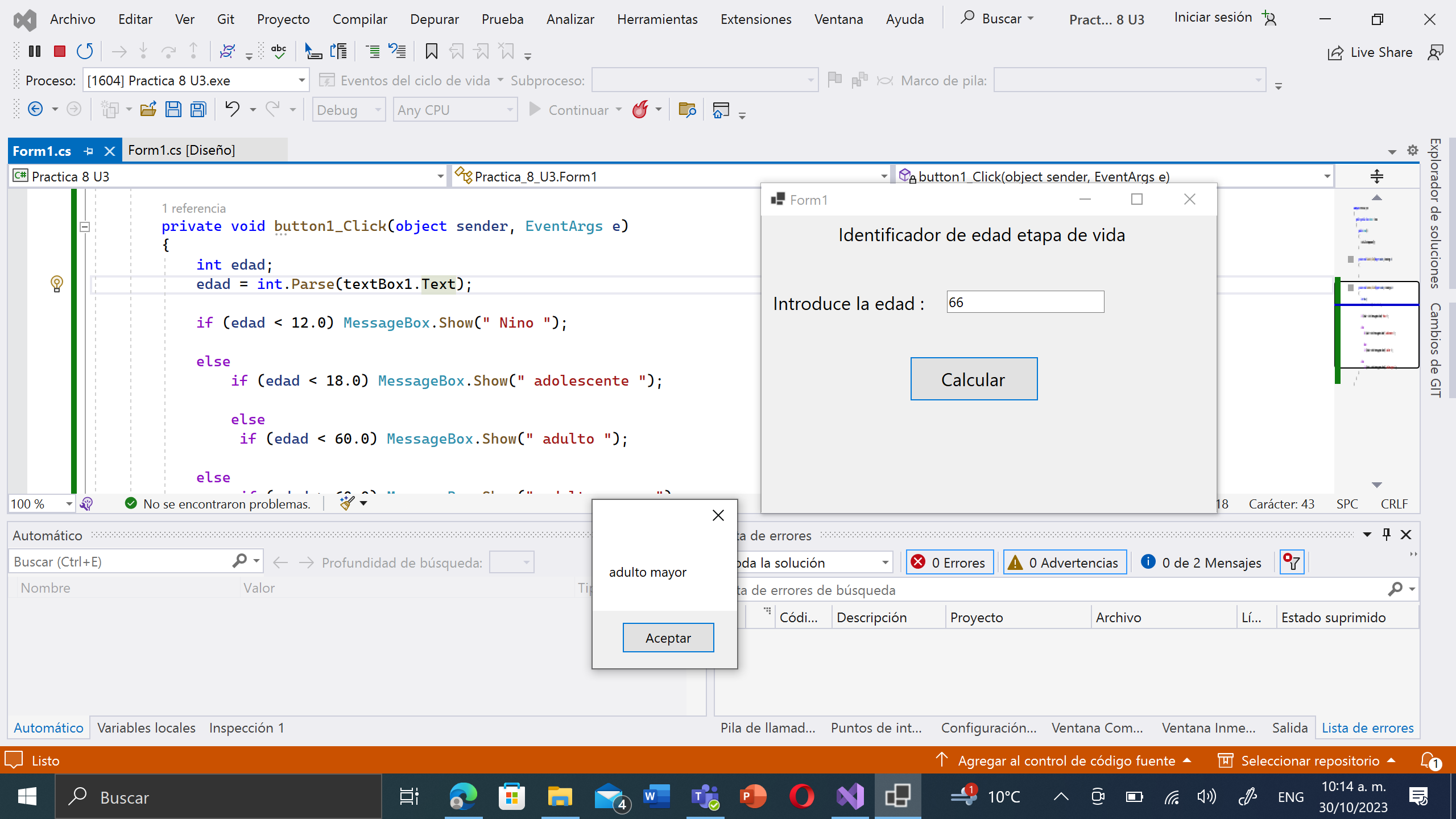Toggle the Errores filter in error list
The width and height of the screenshot is (1456, 819).
(x=949, y=562)
